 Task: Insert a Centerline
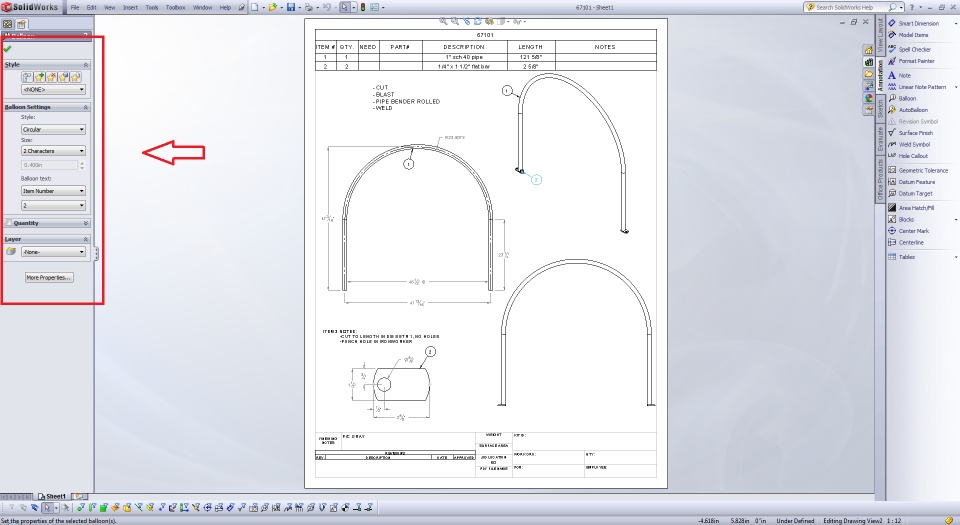[x=906, y=243]
